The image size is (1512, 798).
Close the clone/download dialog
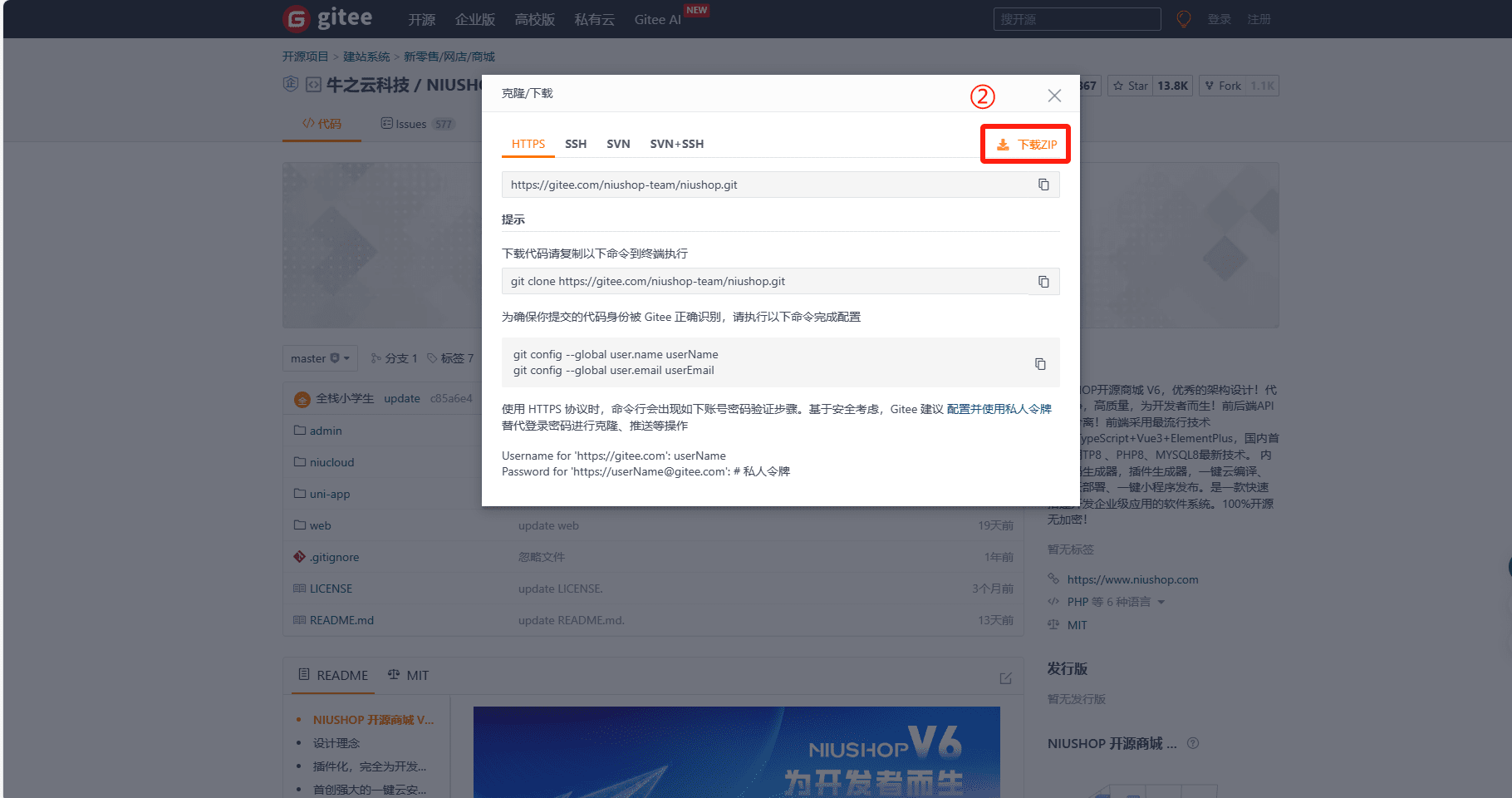click(x=1054, y=96)
